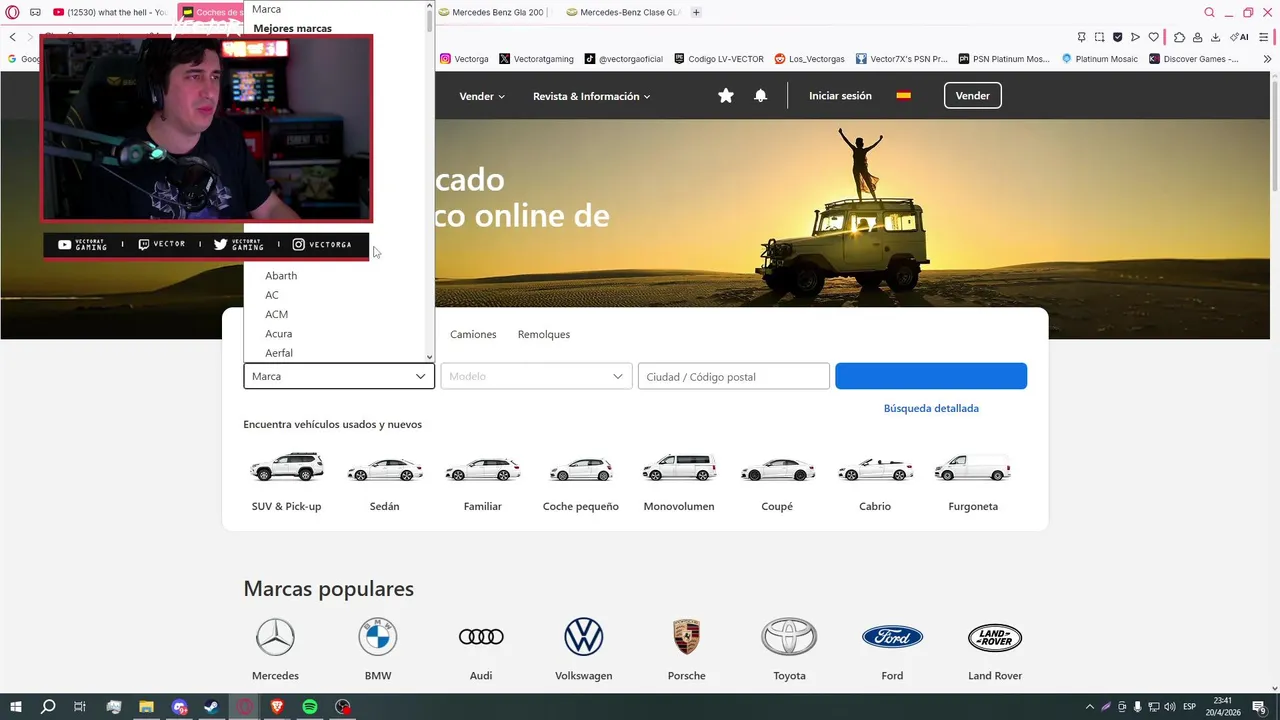
Task: Open the Modelo model dropdown
Action: coord(536,376)
